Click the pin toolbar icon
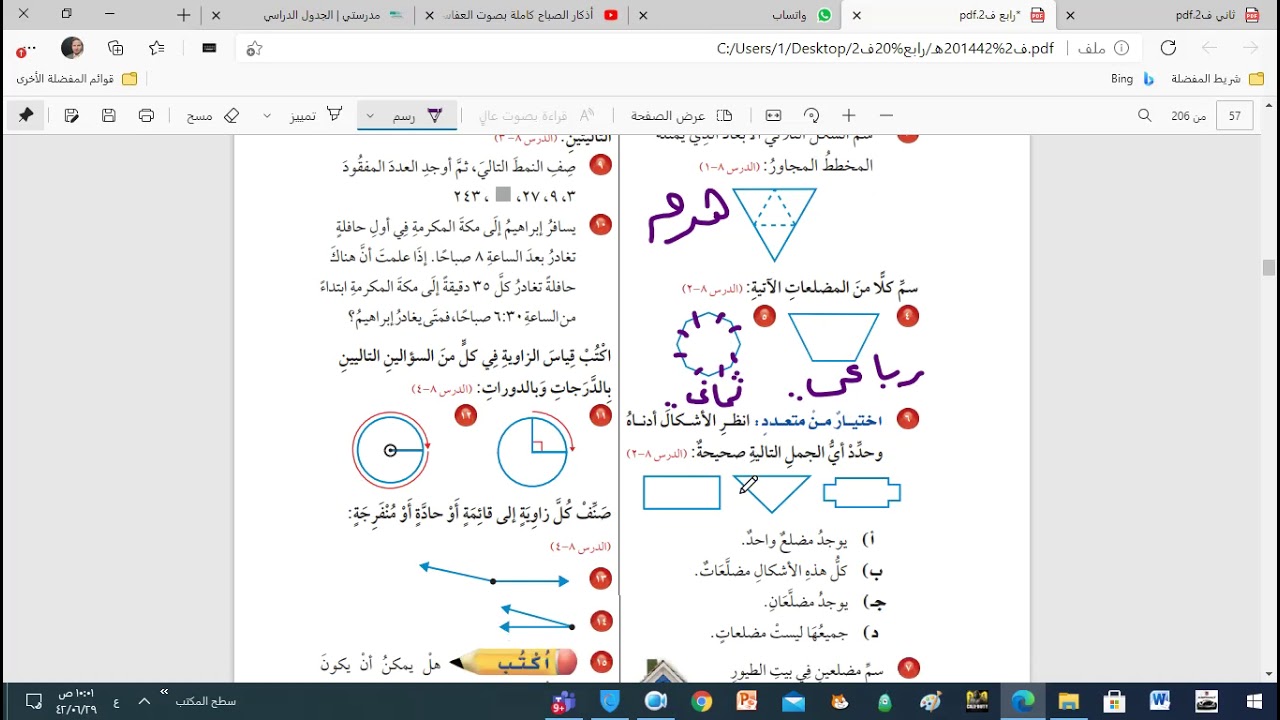Screen dimensions: 1280x720 pyautogui.click(x=26, y=116)
